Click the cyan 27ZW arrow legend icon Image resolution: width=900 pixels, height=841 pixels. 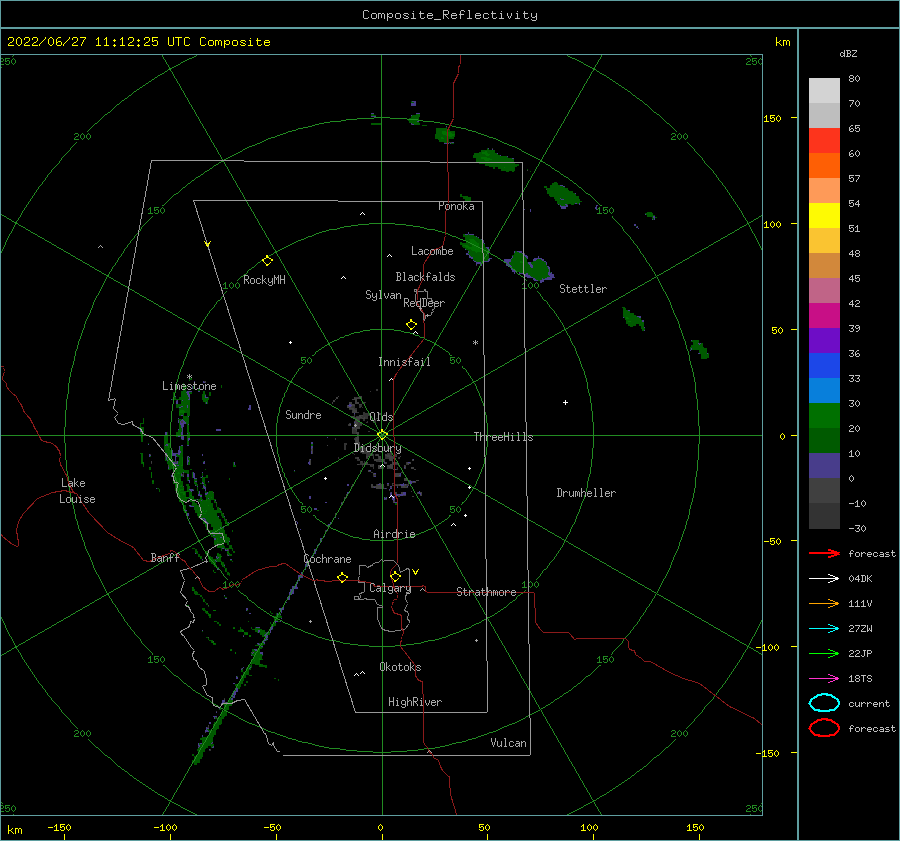click(x=824, y=629)
